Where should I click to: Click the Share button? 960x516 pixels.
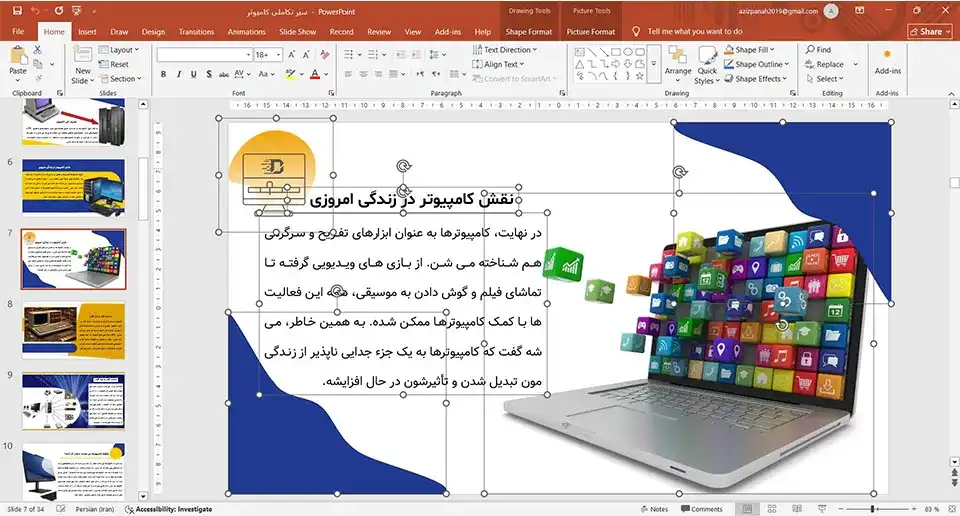pyautogui.click(x=931, y=31)
